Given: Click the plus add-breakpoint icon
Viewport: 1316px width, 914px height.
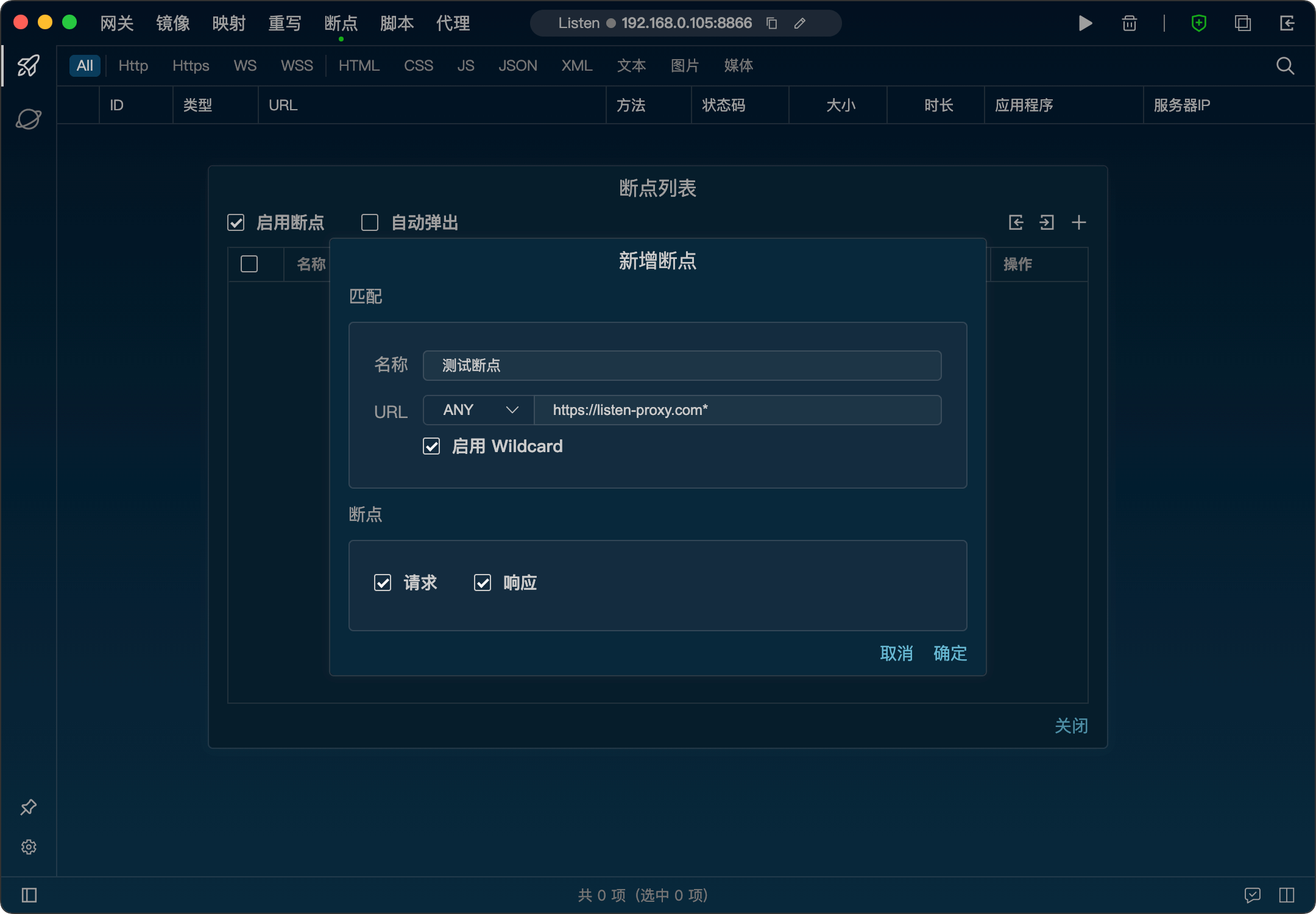Looking at the screenshot, I should click(x=1078, y=222).
